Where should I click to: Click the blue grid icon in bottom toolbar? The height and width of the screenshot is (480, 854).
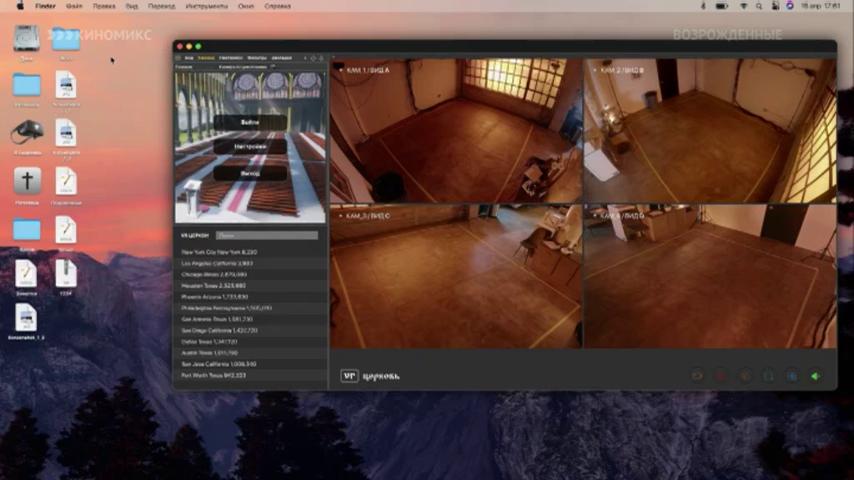[x=791, y=376]
